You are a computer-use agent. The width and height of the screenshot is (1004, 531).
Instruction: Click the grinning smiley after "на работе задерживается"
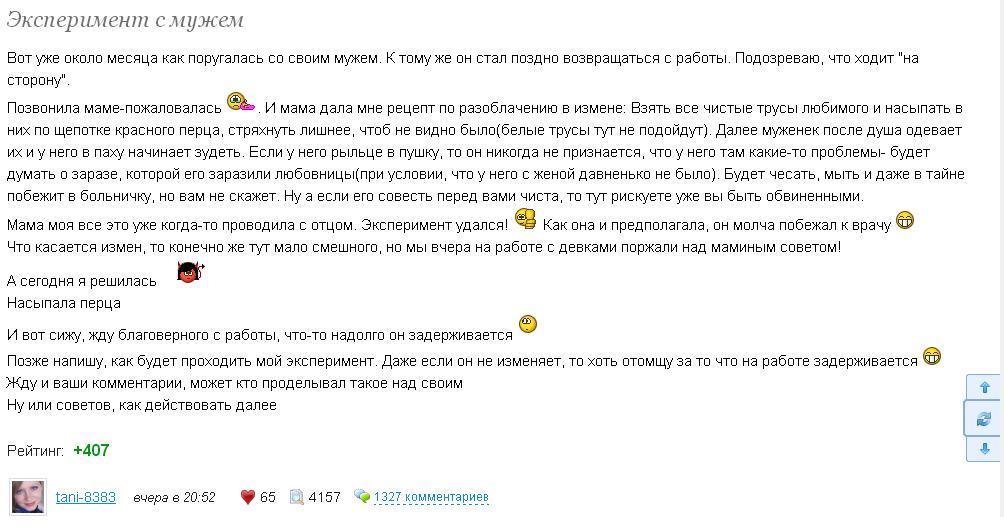(931, 356)
